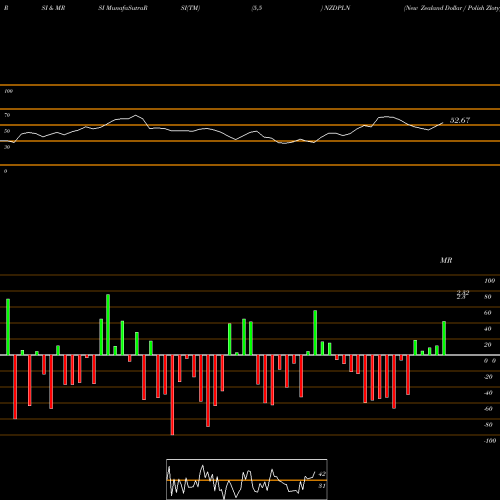Click the MR panel title label
500x500 pixels.
(x=446, y=260)
